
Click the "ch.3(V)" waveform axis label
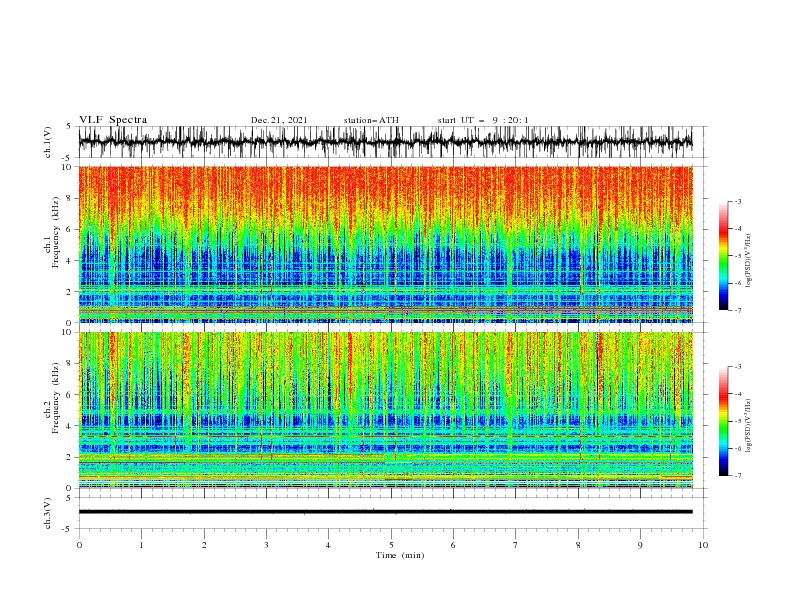[48, 513]
